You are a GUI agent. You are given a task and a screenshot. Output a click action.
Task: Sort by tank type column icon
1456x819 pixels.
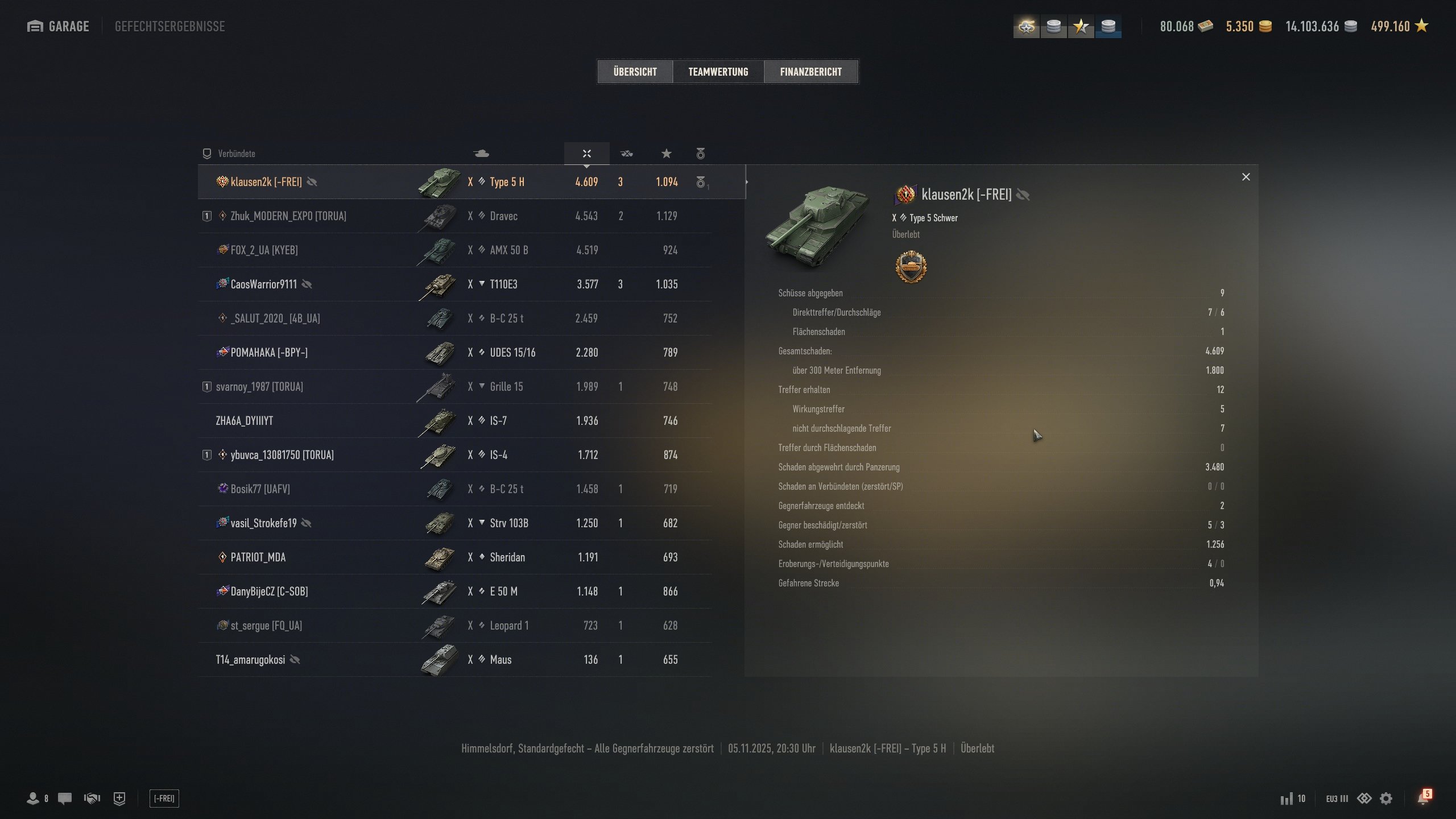coord(481,154)
